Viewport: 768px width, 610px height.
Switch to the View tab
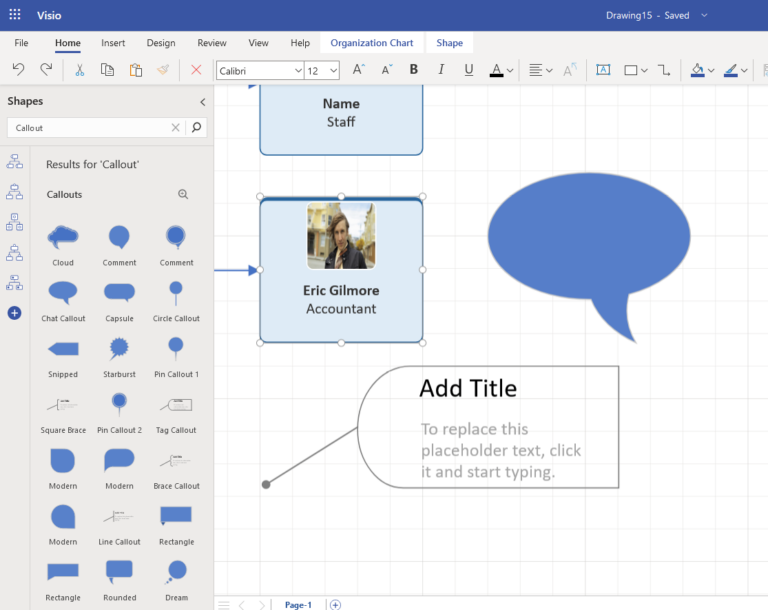[x=258, y=43]
